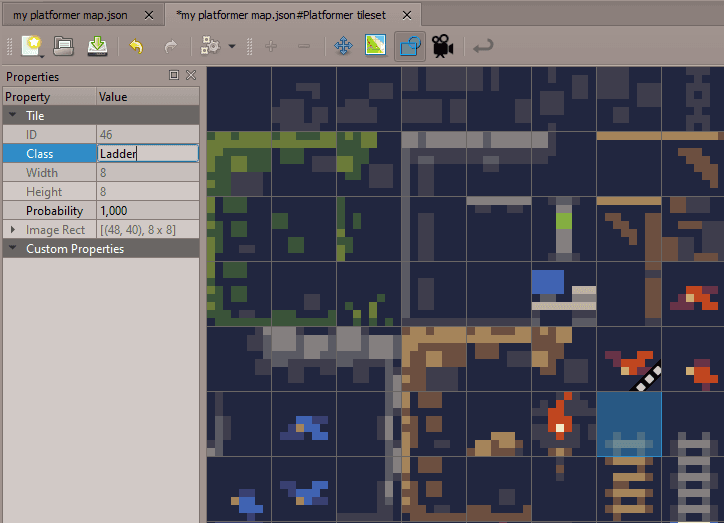
Task: Click the Class text field containing Ladder
Action: tap(147, 154)
